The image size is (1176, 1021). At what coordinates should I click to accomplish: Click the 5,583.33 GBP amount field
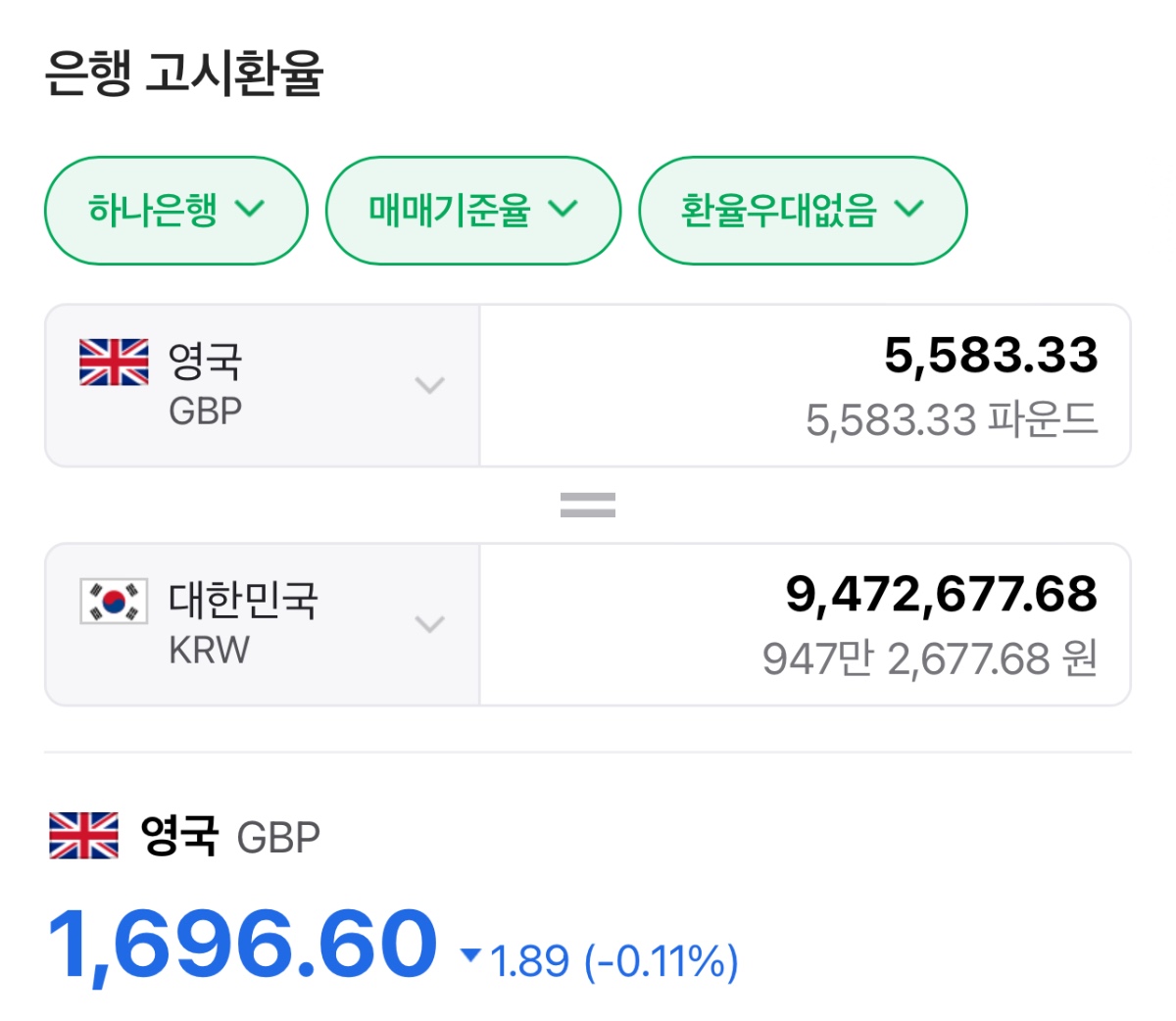coord(990,355)
